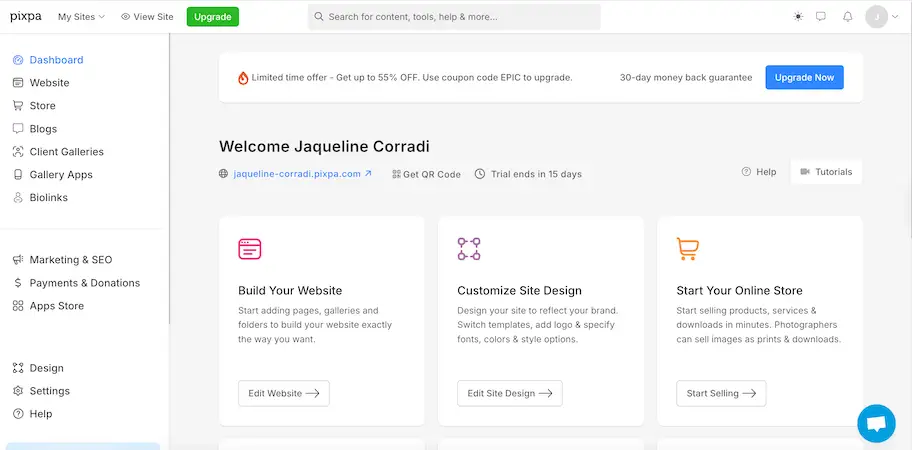Open jaqueline-corradi.pixpa.com link

[302, 173]
